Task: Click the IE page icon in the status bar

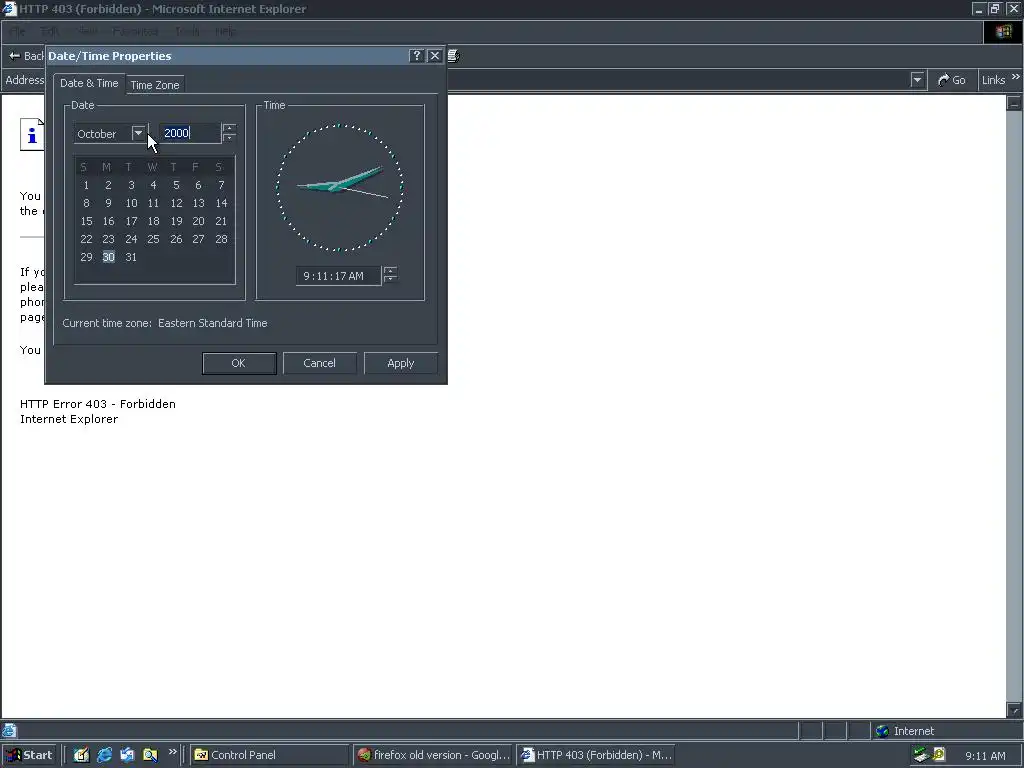Action: click(x=9, y=731)
